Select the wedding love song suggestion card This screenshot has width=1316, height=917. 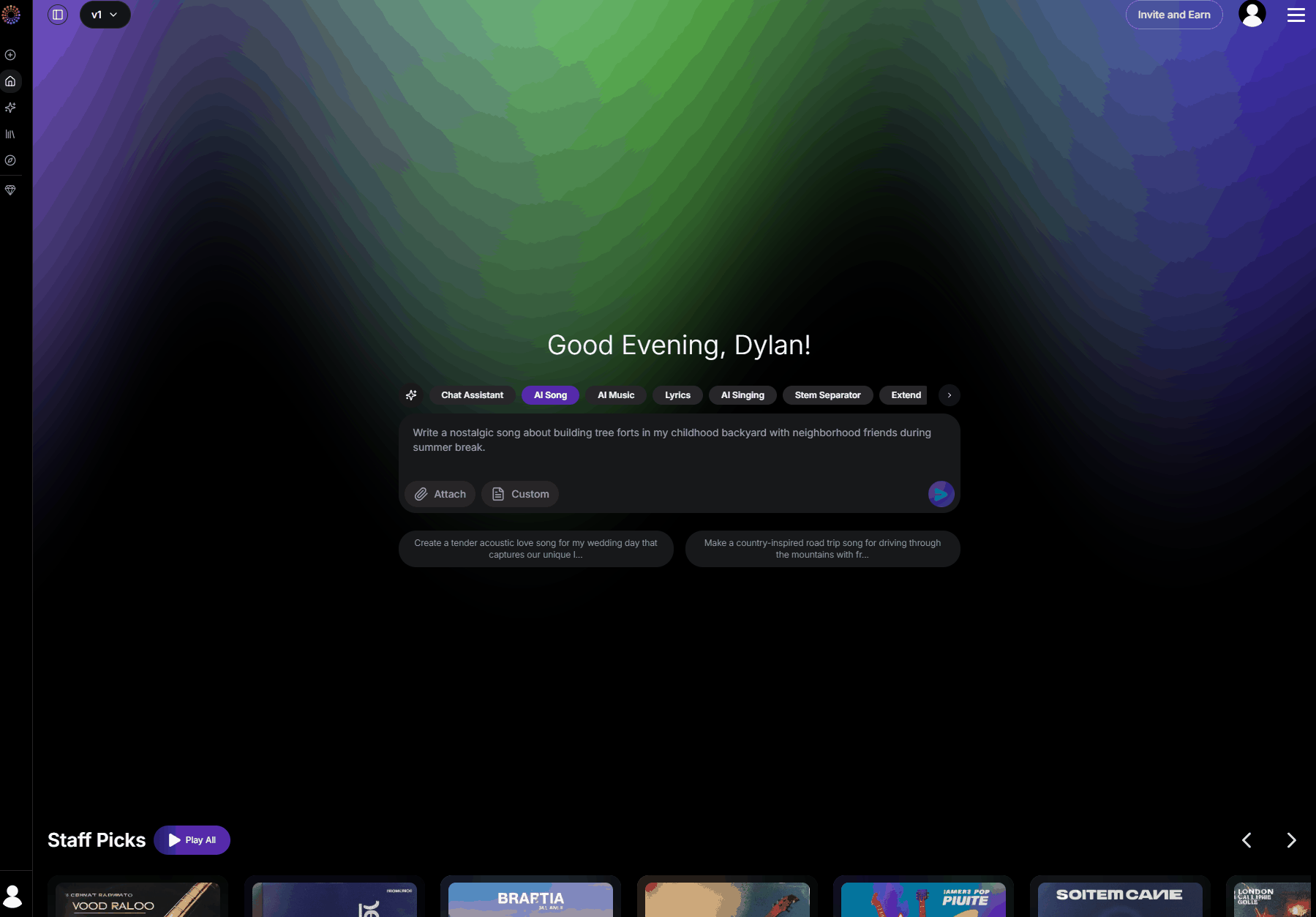(x=535, y=548)
